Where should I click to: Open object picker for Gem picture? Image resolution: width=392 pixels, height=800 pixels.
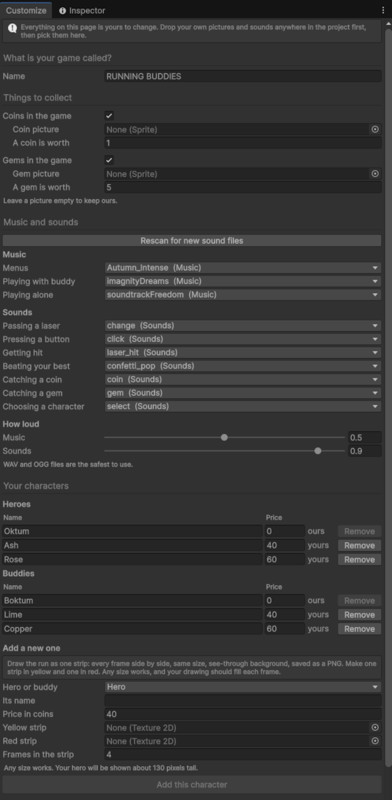pyautogui.click(x=375, y=174)
